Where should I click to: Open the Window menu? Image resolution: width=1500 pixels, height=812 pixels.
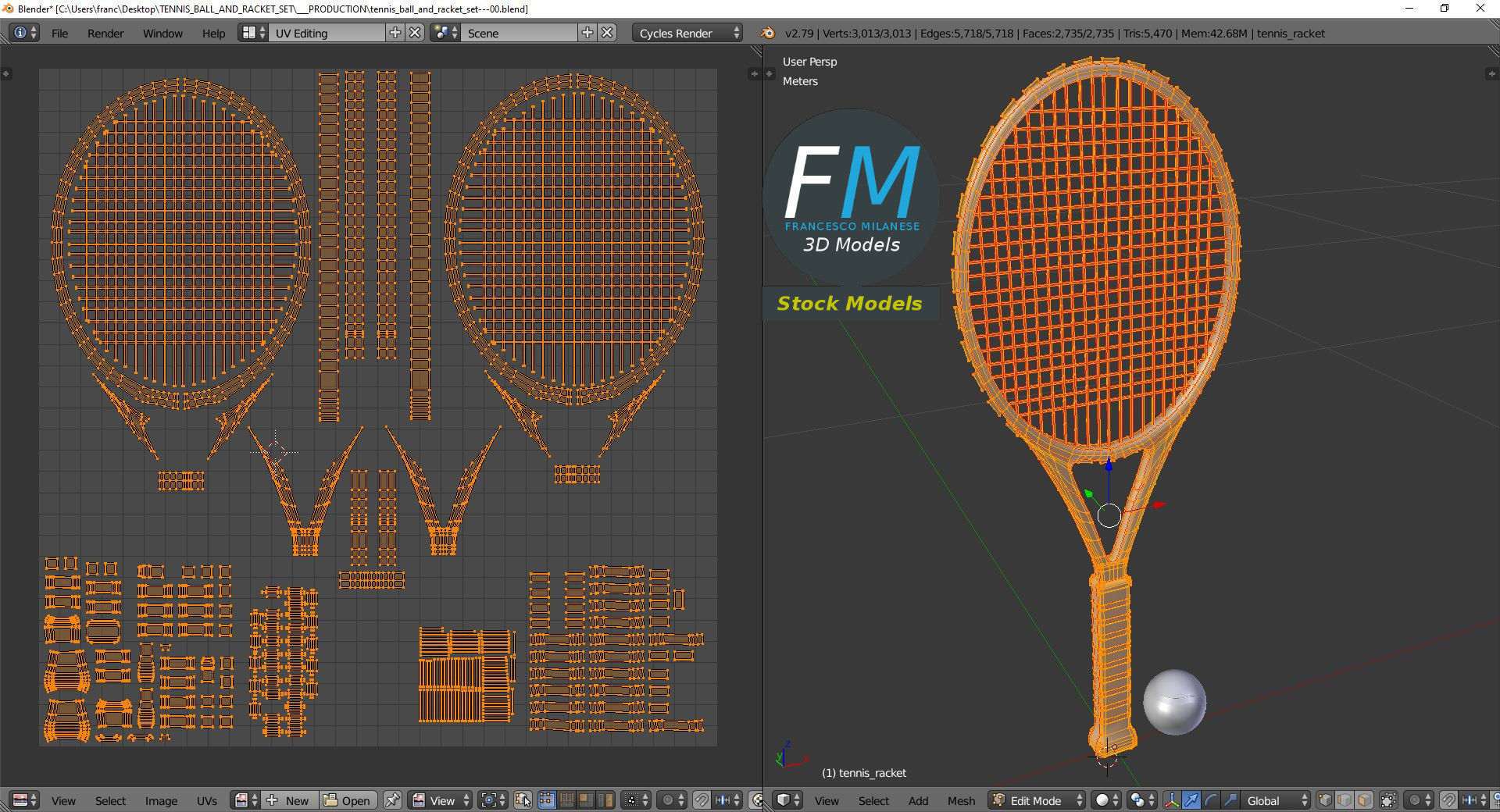[x=162, y=34]
